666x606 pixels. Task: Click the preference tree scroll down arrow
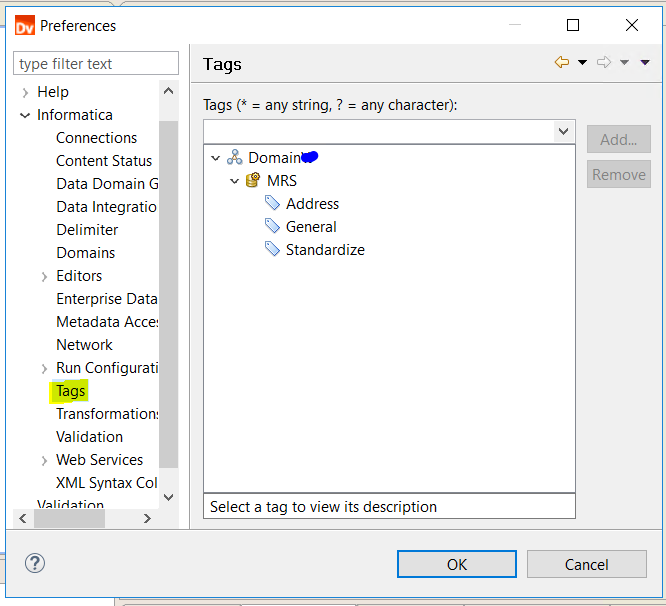coord(169,497)
